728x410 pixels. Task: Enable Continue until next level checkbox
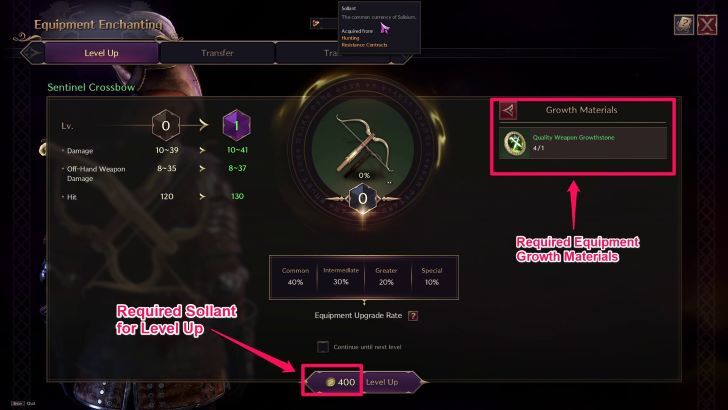pos(323,347)
